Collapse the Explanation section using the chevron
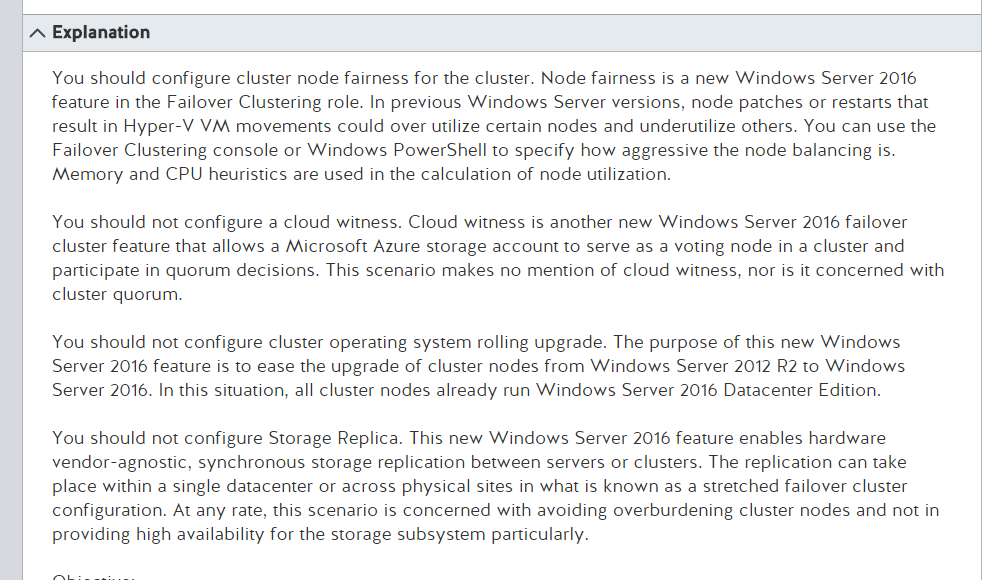Viewport: 982px width, 580px height. [37, 33]
